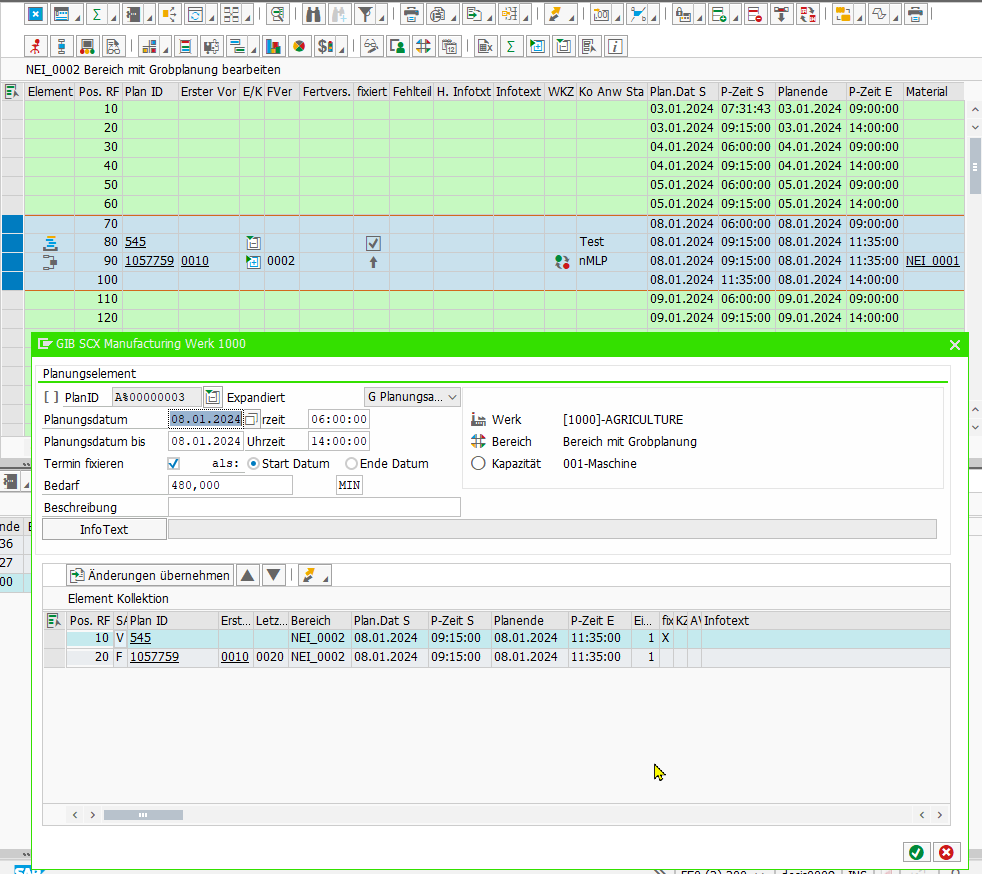The image size is (982, 874).
Task: Select the 'Ende Datum' radio button
Action: (x=351, y=464)
